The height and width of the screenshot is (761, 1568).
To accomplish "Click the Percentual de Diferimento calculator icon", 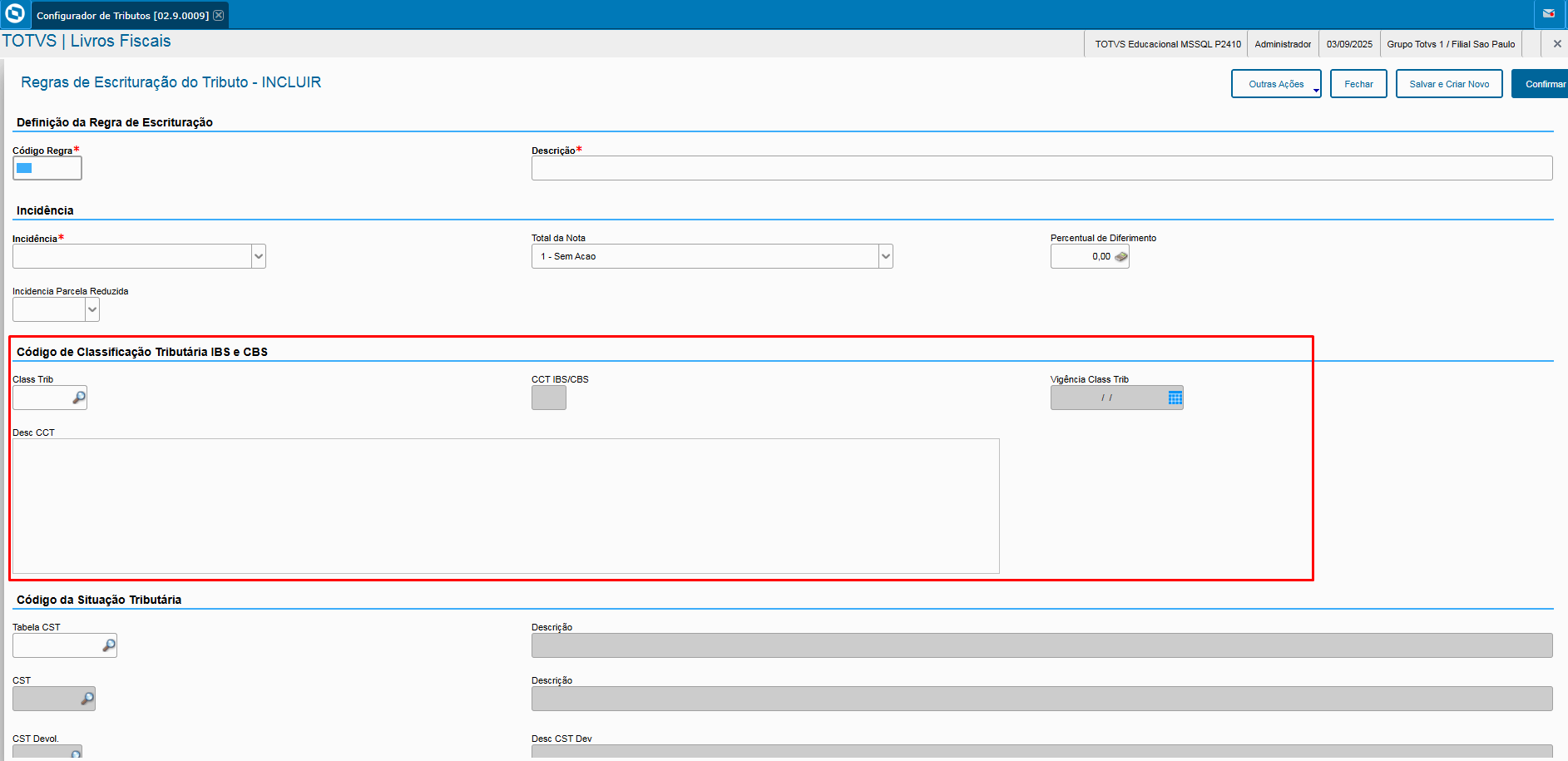I will 1120,256.
